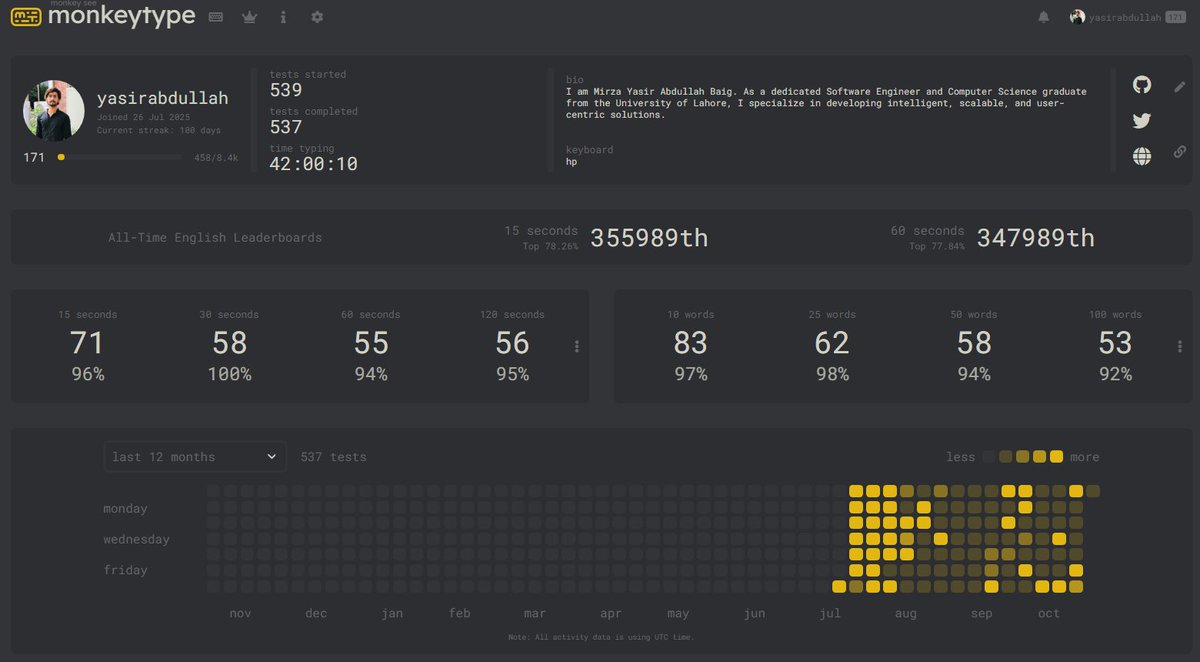Screen dimensions: 1200x662
Task: Click the profile picture of yasirabdullah
Action: 54,111
